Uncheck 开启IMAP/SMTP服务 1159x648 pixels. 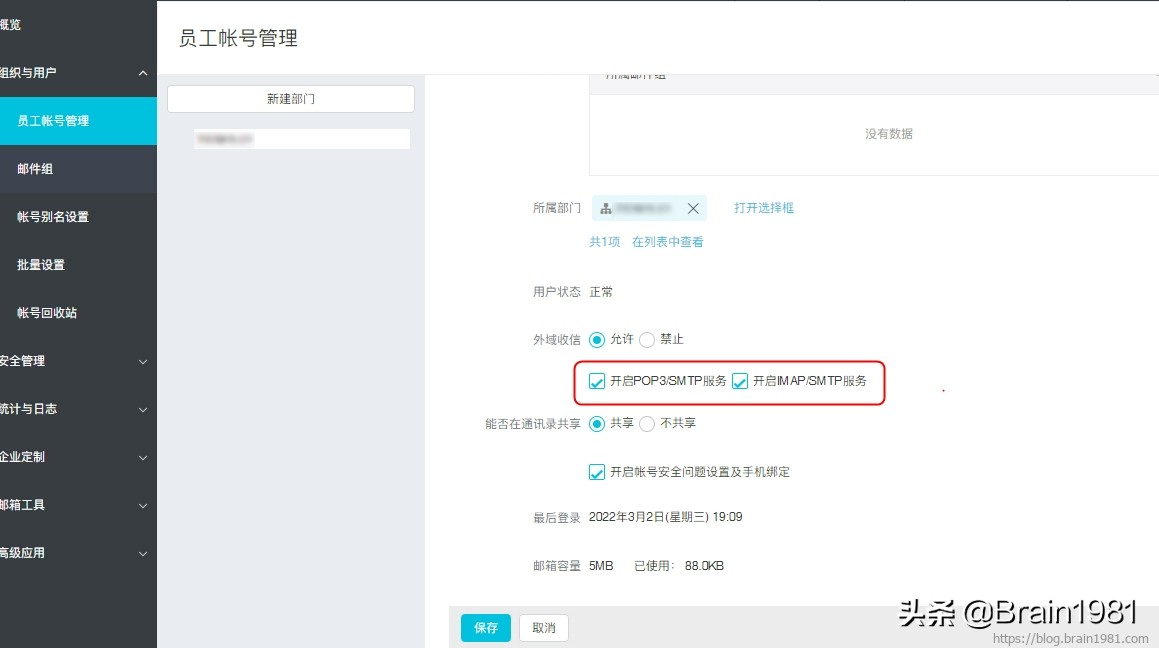click(740, 381)
